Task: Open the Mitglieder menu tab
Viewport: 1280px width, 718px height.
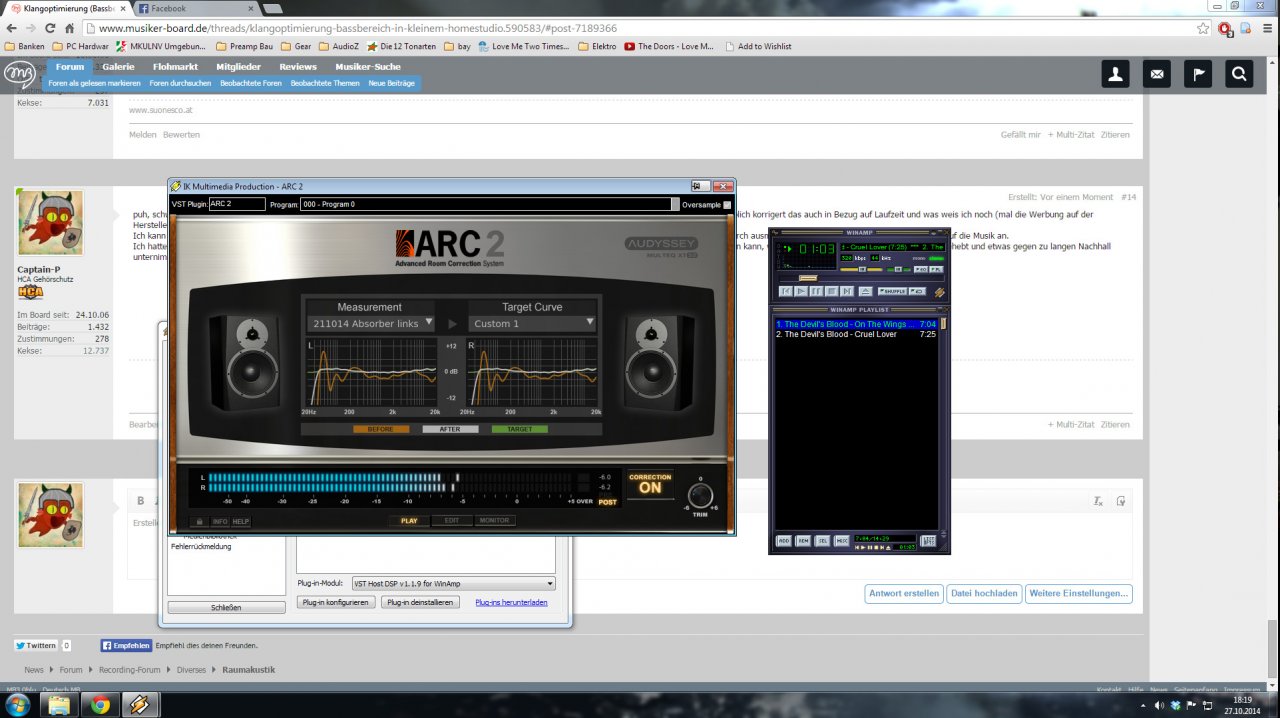Action: coord(239,66)
